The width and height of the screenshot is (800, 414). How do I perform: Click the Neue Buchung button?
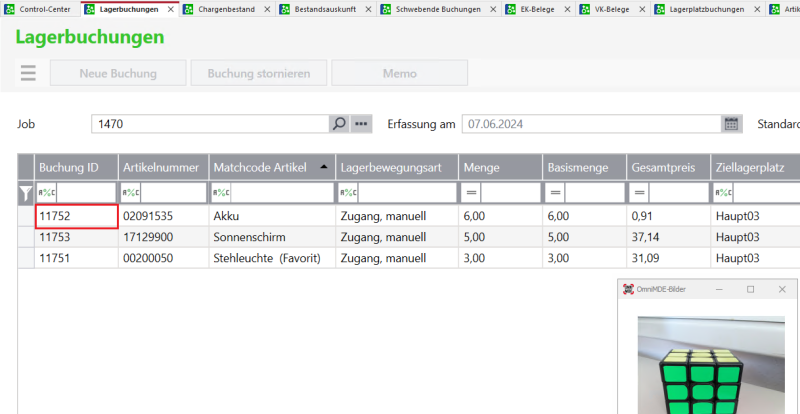click(118, 73)
